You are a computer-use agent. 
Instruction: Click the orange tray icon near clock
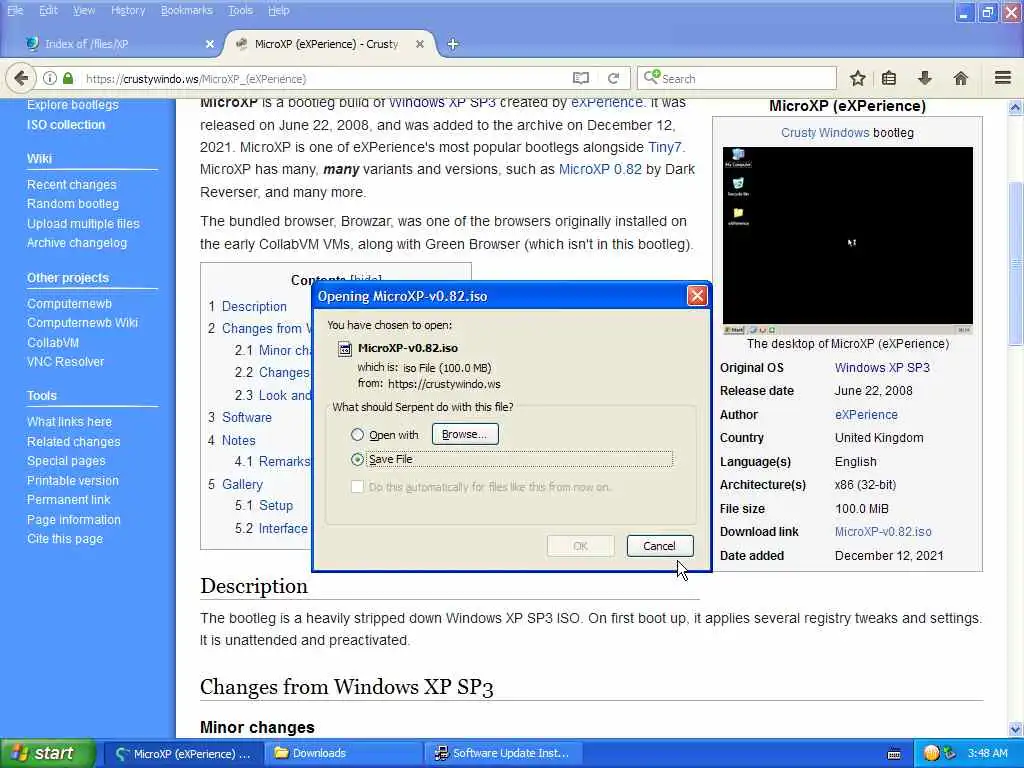(x=932, y=753)
